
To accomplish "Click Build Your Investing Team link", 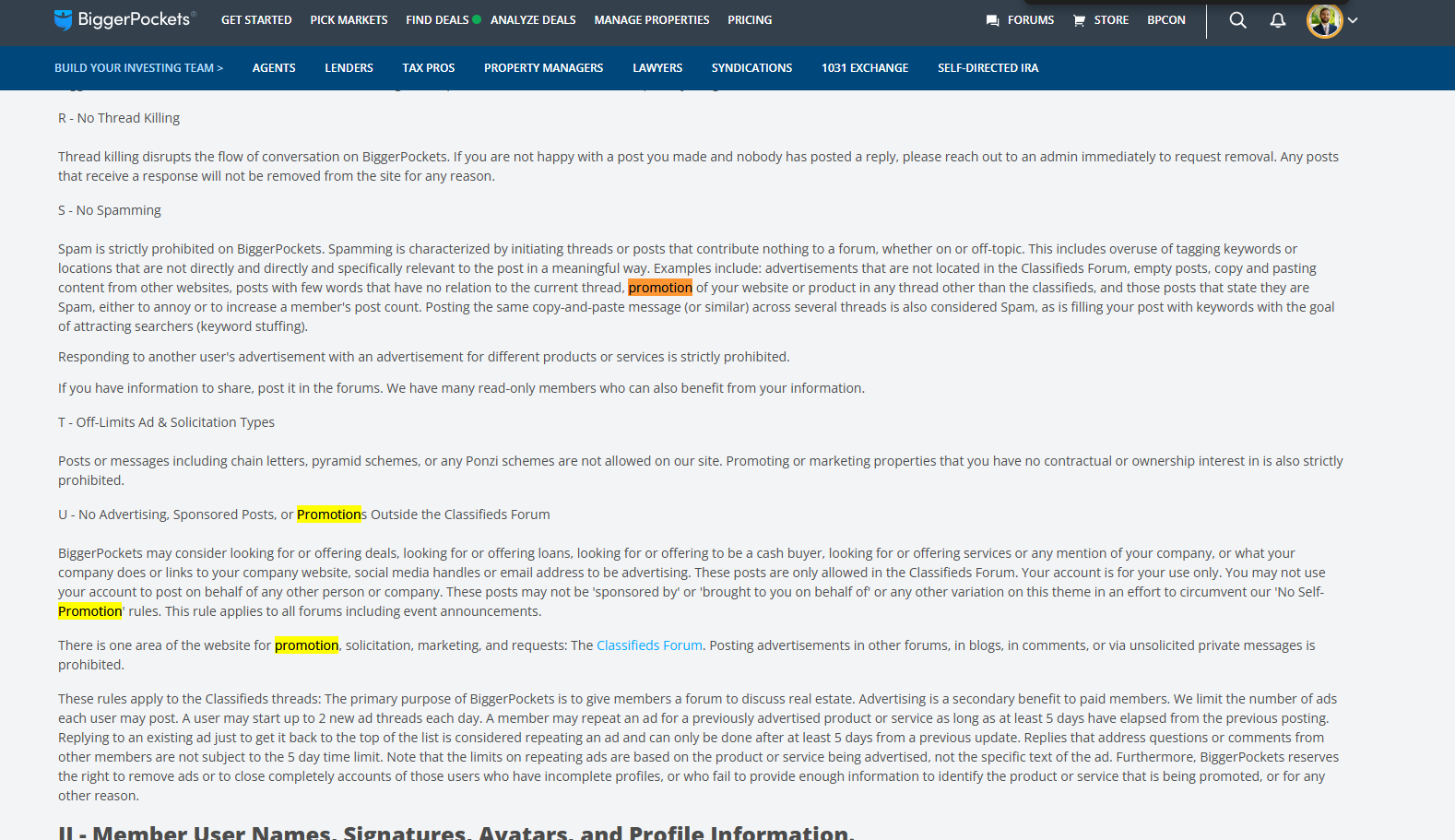I will (138, 68).
